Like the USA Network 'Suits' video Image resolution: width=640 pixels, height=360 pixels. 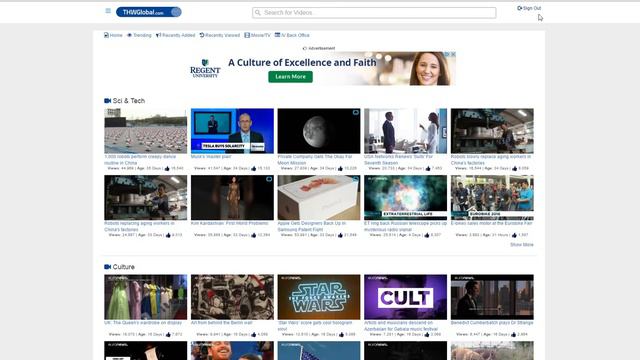tap(428, 168)
